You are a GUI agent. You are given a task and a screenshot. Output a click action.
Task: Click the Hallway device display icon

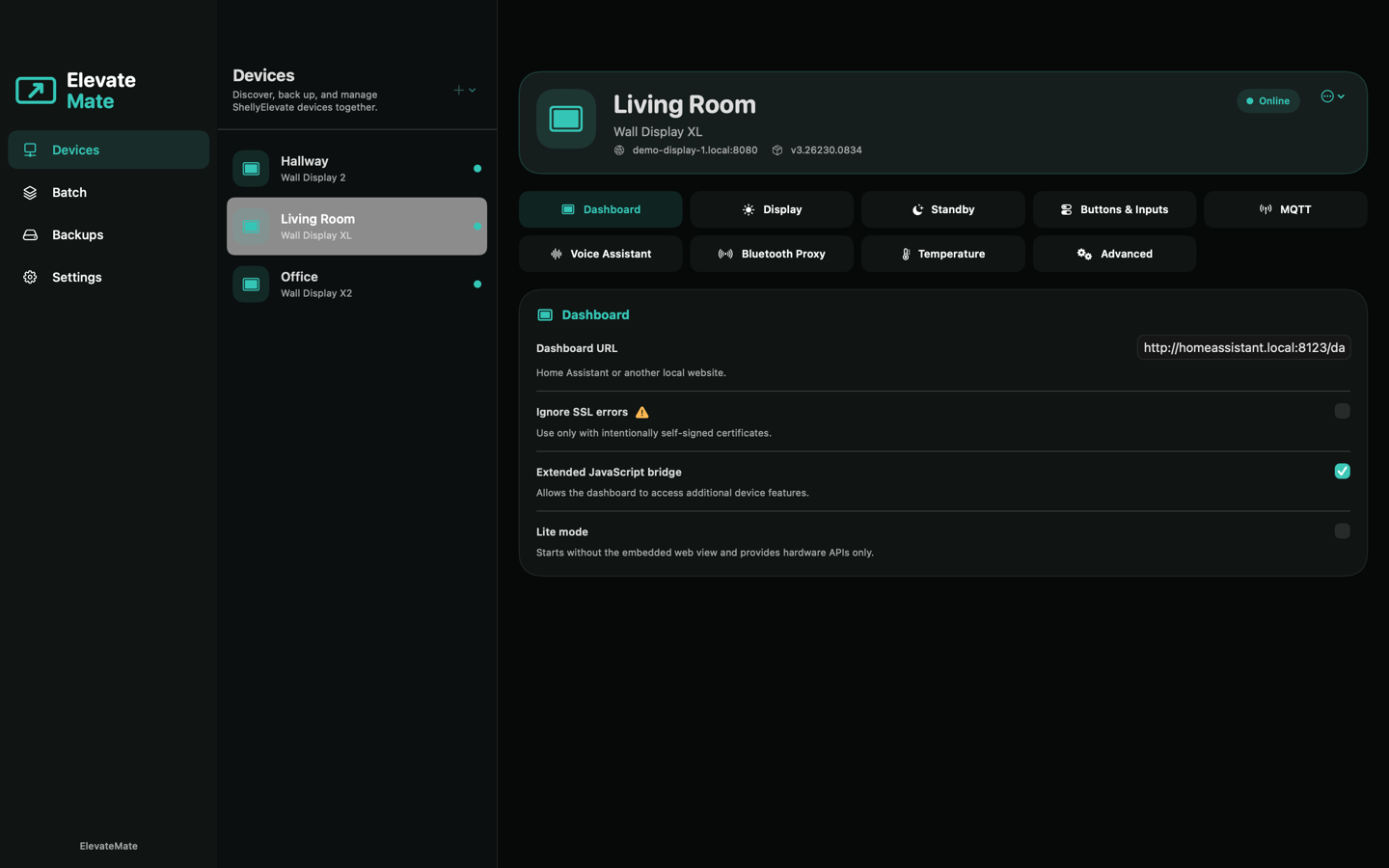(251, 169)
